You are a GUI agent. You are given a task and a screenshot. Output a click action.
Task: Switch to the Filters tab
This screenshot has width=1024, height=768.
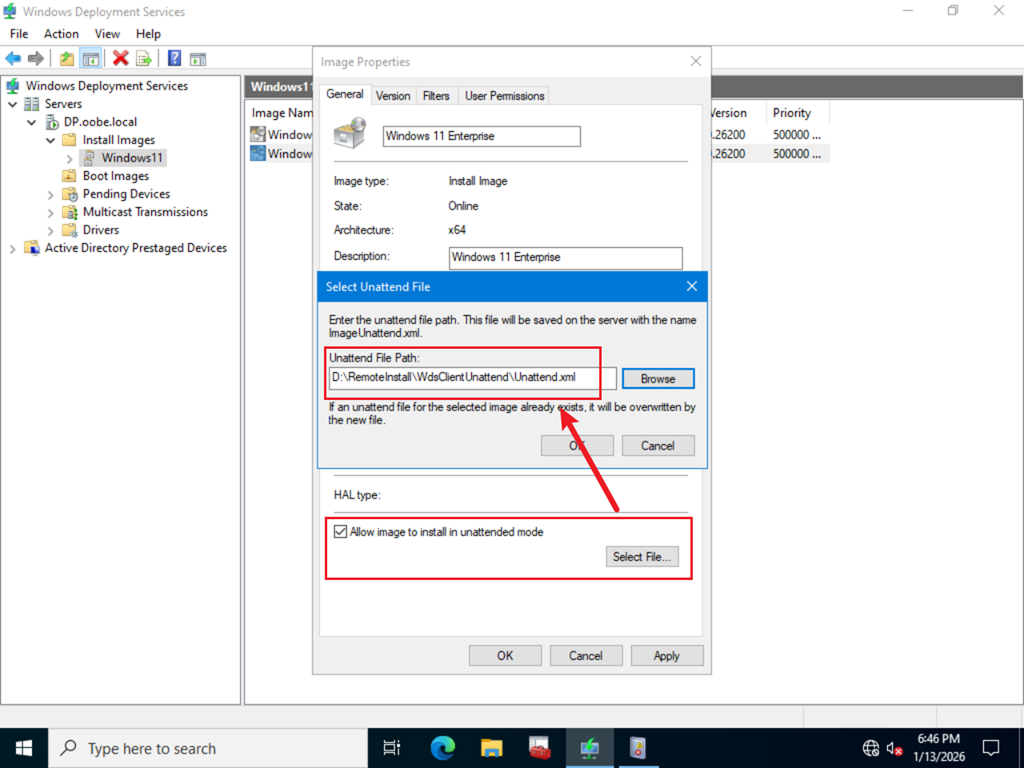436,96
